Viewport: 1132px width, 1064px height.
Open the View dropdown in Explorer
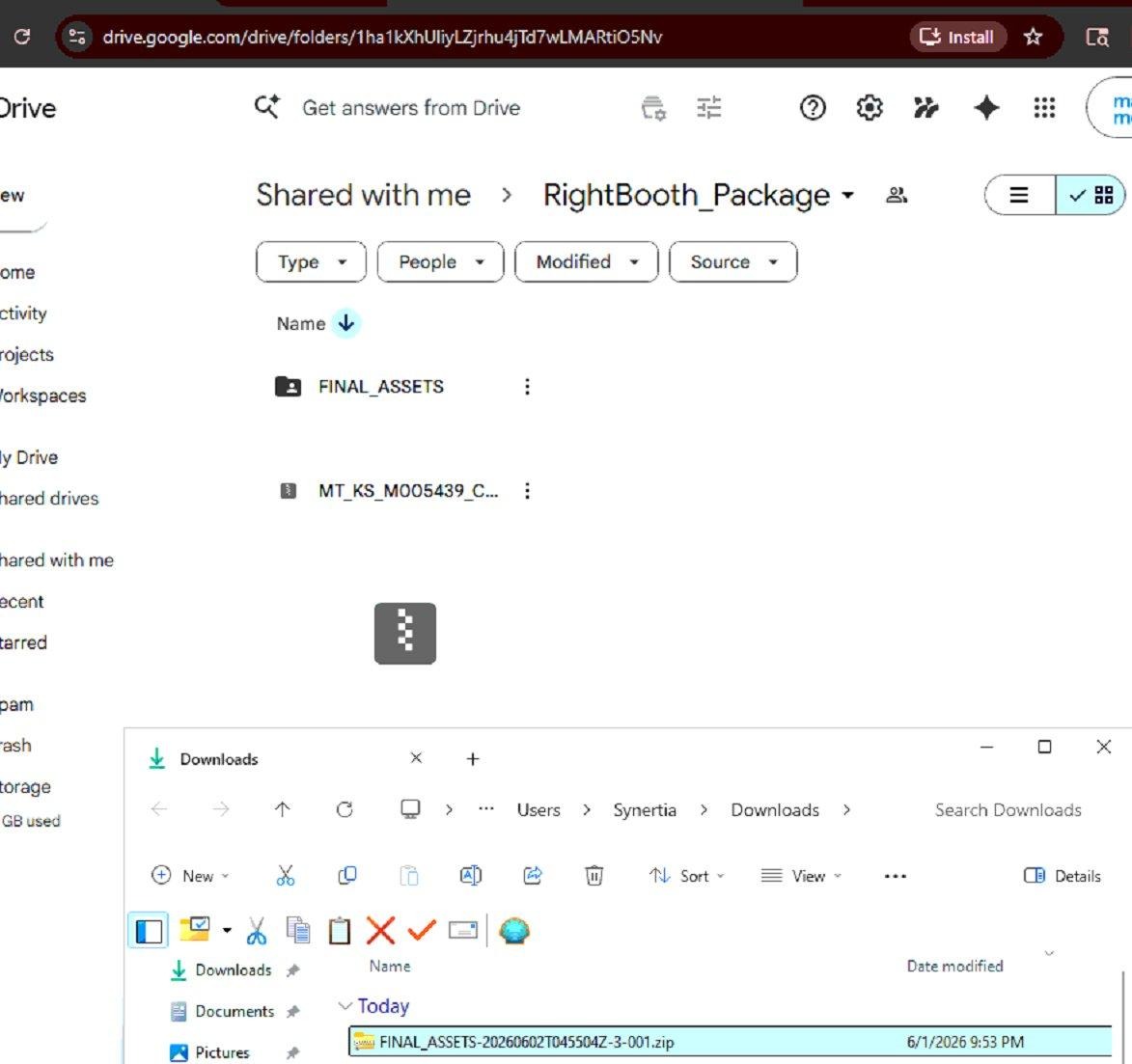point(801,876)
